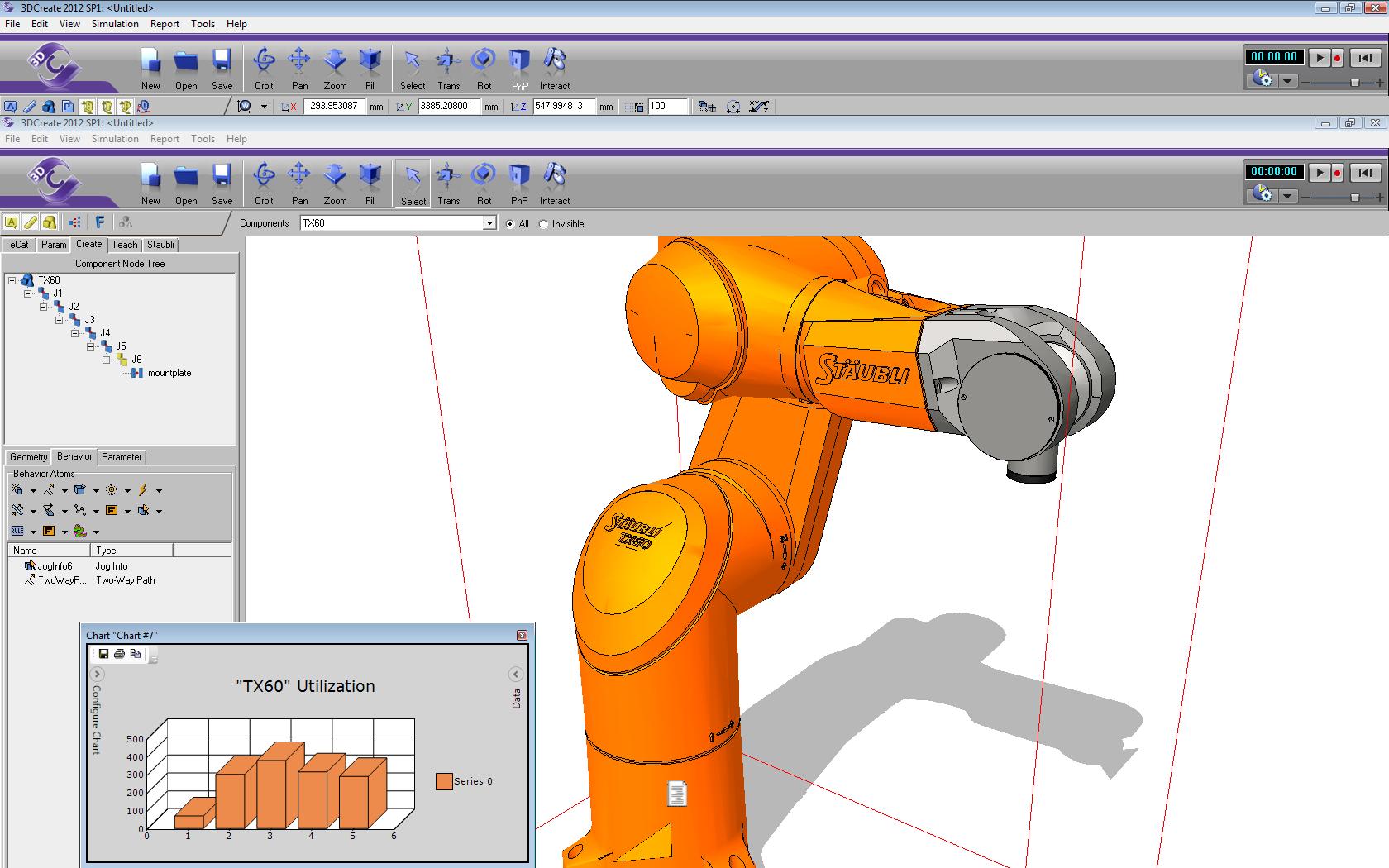The width and height of the screenshot is (1389, 868).
Task: Click Fill view in the front window toolbar
Action: [370, 184]
